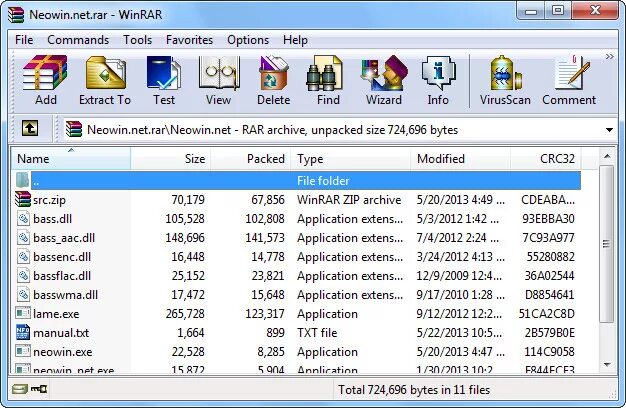The image size is (626, 408).
Task: Click the manual.txt NFO file icon
Action: 23,332
